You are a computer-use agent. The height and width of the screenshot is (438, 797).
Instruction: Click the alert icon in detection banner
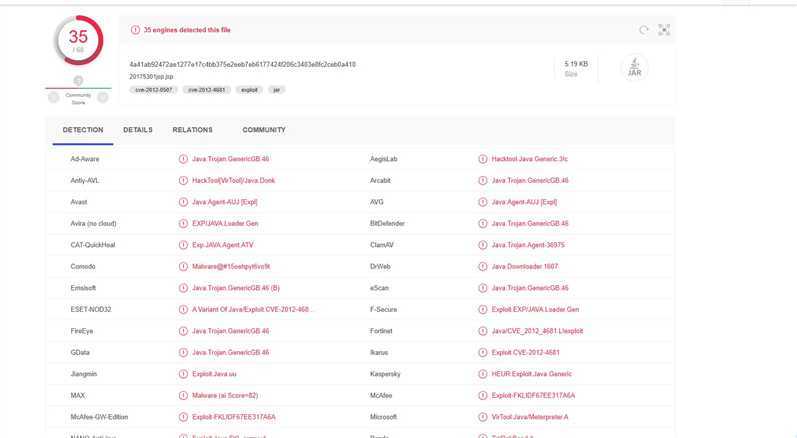[135, 30]
